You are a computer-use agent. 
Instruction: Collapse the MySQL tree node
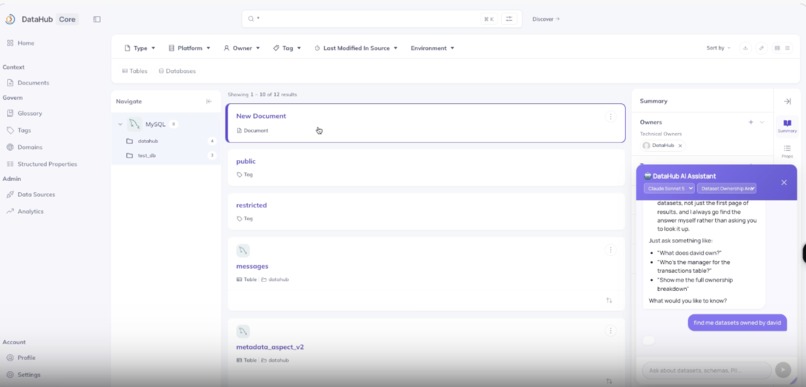(120, 124)
